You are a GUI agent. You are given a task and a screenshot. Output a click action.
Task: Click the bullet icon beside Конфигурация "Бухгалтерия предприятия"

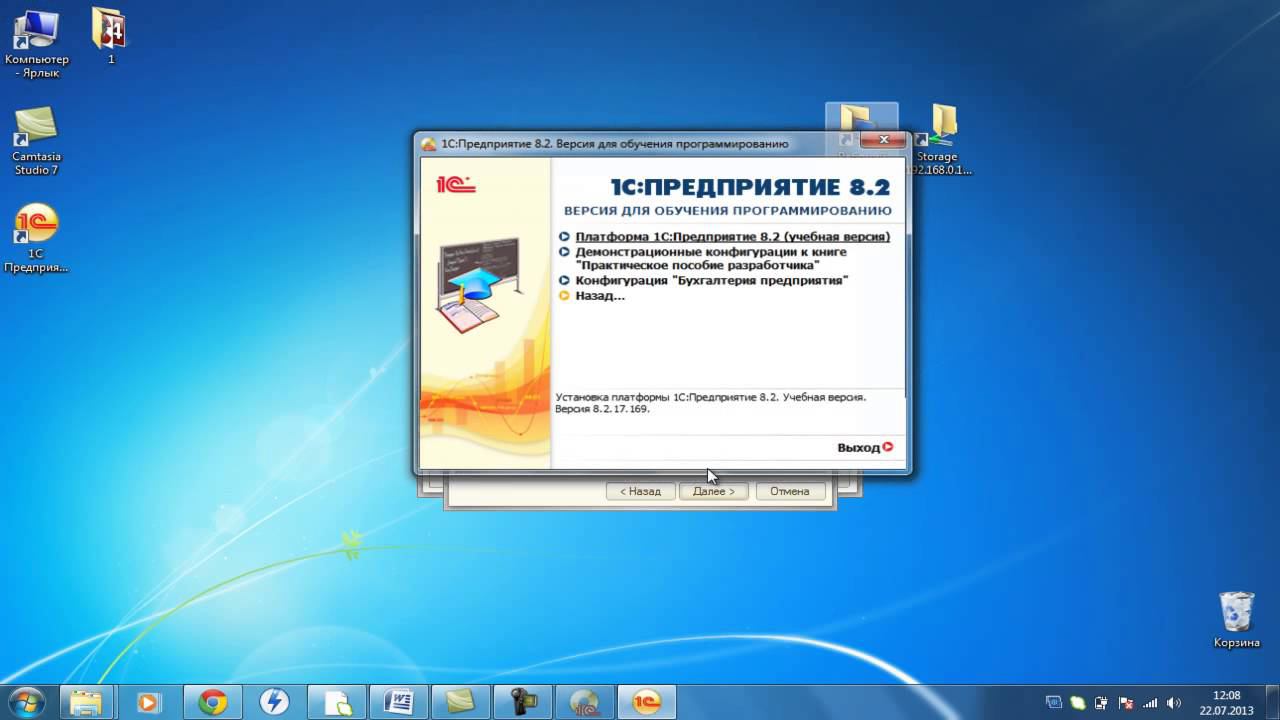click(x=565, y=281)
